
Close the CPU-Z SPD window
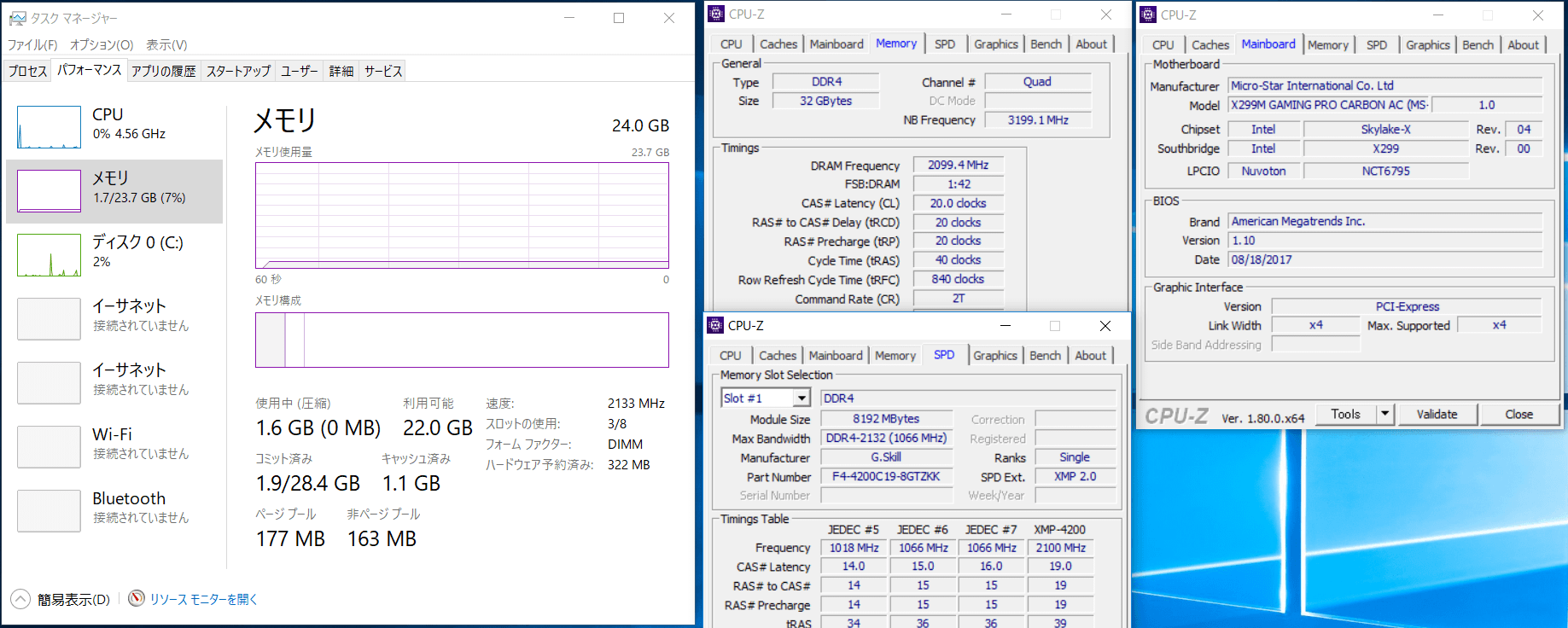pyautogui.click(x=1105, y=326)
